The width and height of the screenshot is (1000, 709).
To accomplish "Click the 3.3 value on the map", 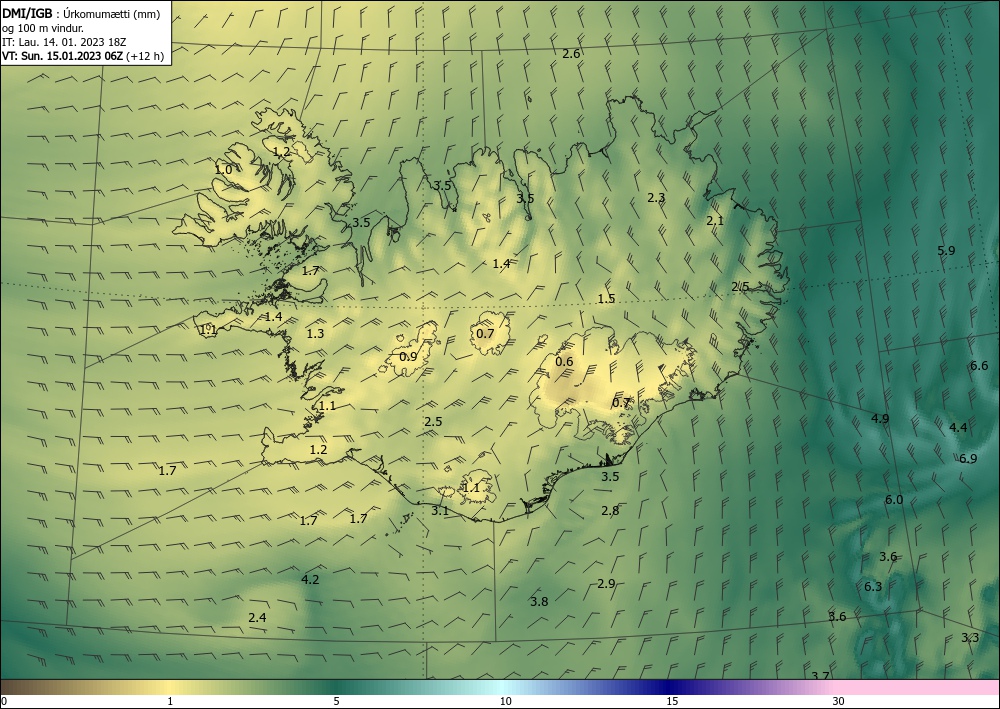I will coord(970,638).
